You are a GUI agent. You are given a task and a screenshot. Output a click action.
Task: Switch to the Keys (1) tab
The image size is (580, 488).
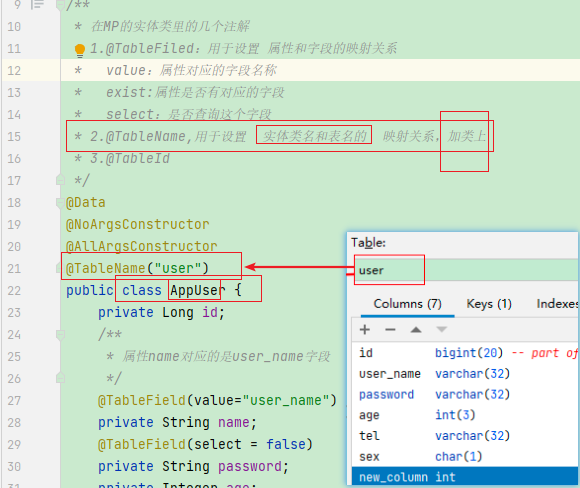pyautogui.click(x=489, y=304)
